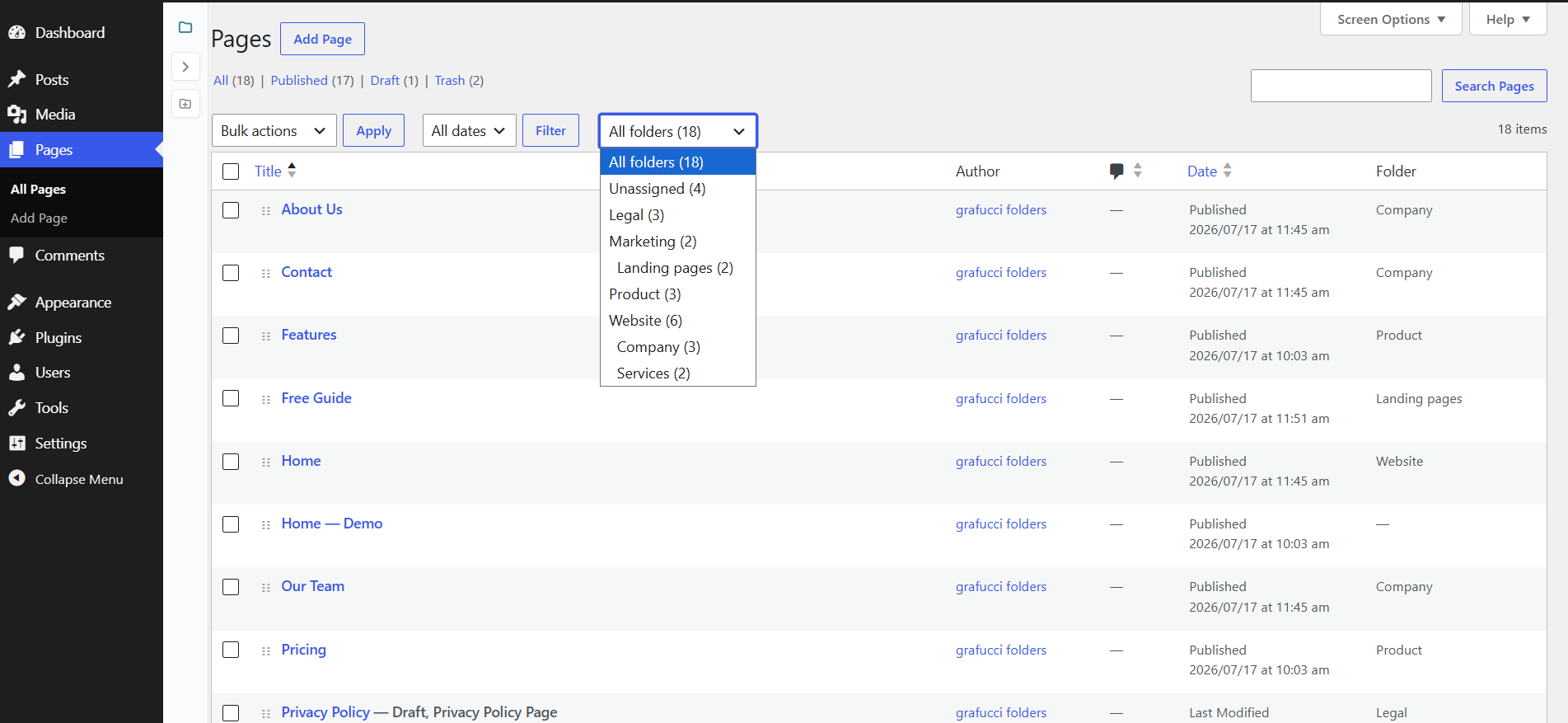Open the Dashboard gauge icon
The height and width of the screenshot is (723, 1568).
coord(17,33)
